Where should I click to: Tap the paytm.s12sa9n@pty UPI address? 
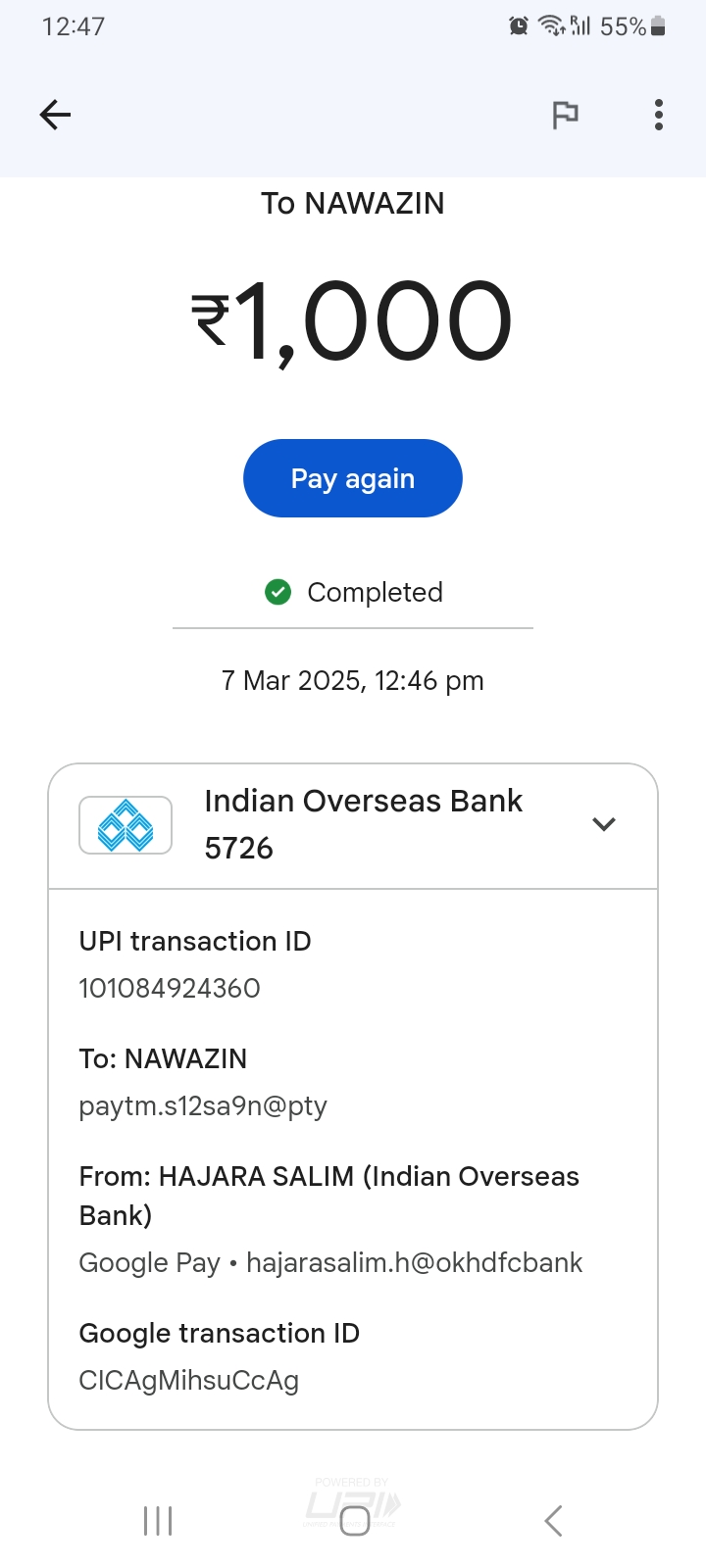(203, 1105)
